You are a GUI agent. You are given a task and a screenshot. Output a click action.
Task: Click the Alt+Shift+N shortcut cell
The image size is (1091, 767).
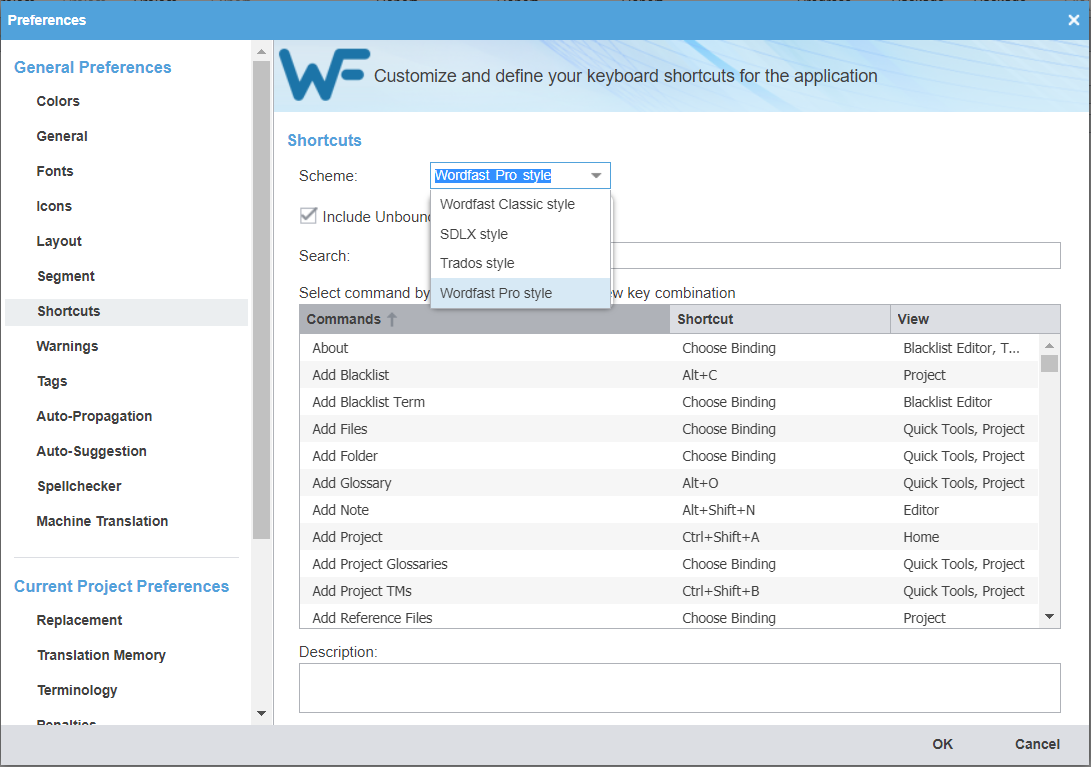point(718,510)
